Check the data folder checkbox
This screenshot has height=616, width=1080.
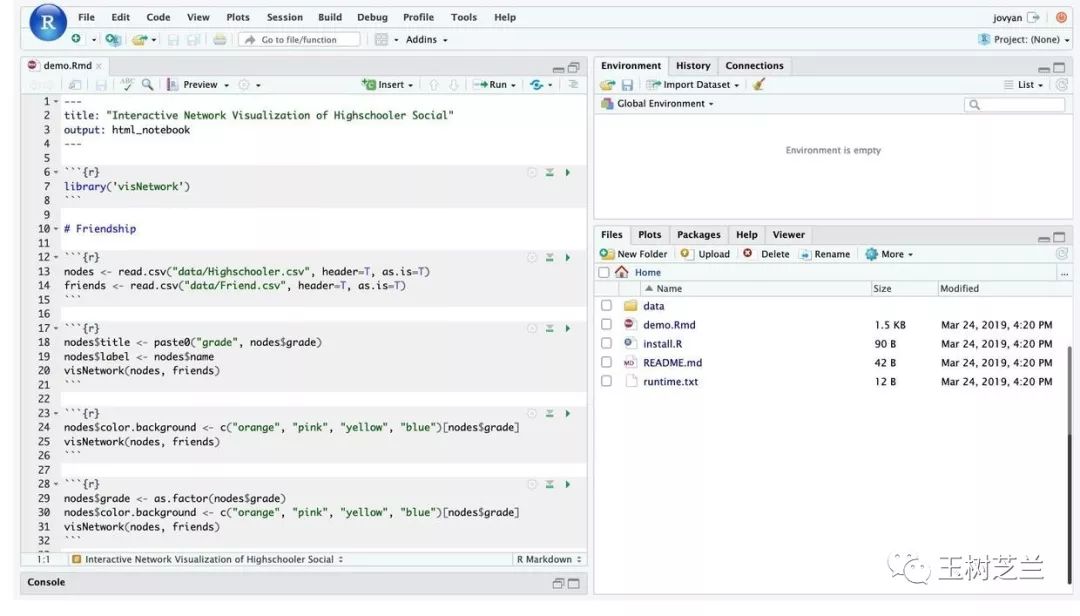pos(606,306)
